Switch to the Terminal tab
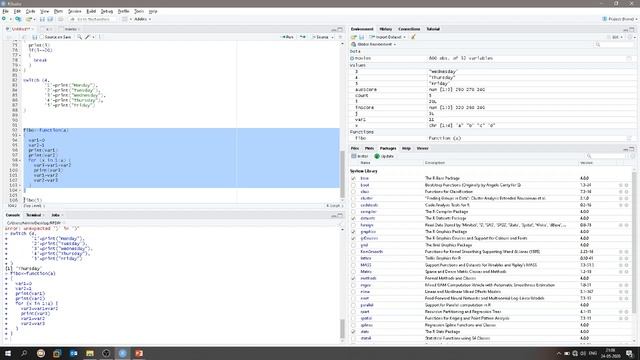640x360 pixels. 33,215
